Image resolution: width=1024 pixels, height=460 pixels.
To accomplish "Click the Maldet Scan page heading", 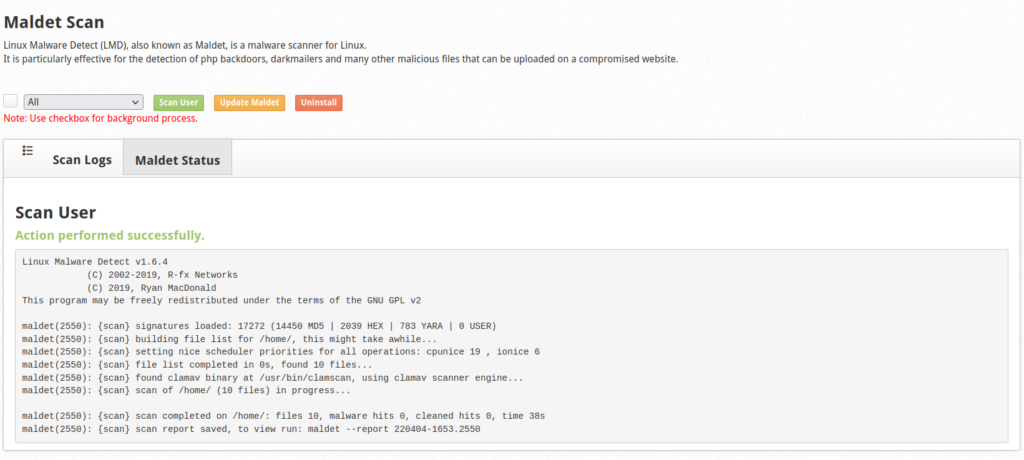I will 54,20.
